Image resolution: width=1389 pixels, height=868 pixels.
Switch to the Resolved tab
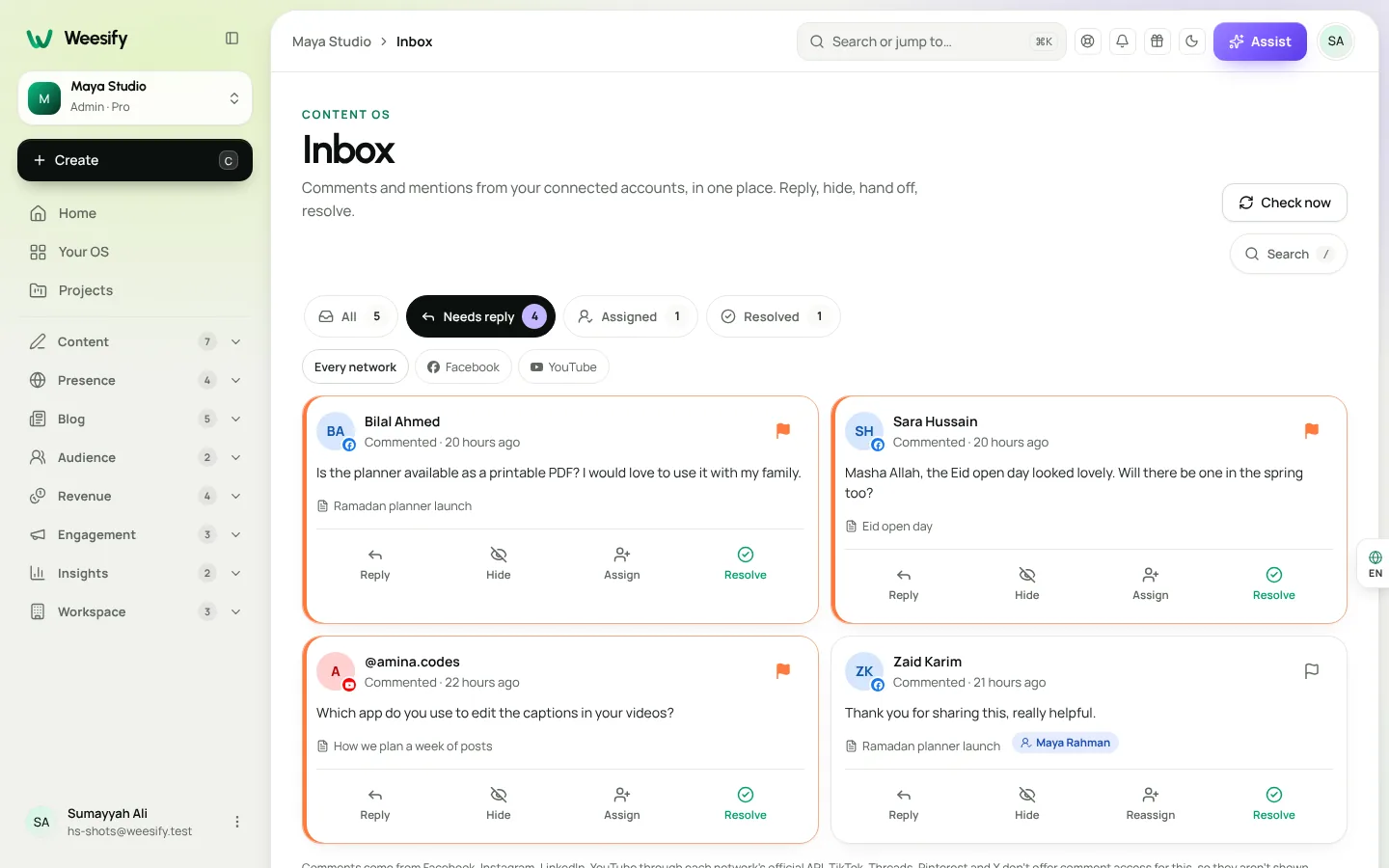(x=774, y=316)
